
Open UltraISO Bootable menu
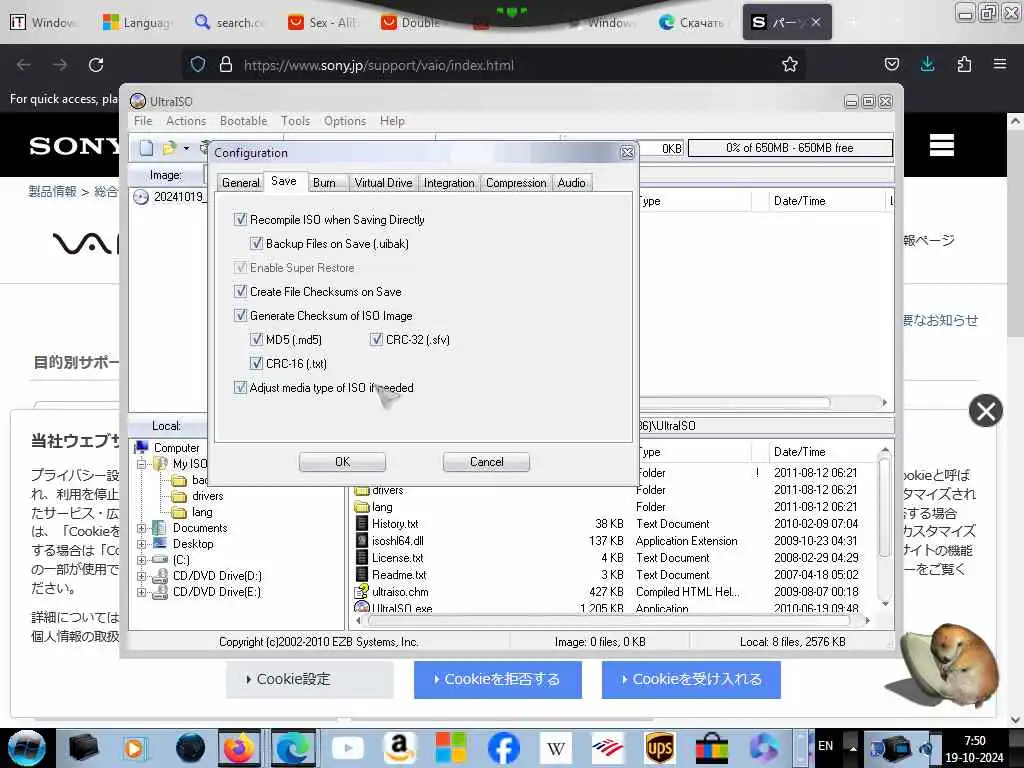pyautogui.click(x=243, y=121)
